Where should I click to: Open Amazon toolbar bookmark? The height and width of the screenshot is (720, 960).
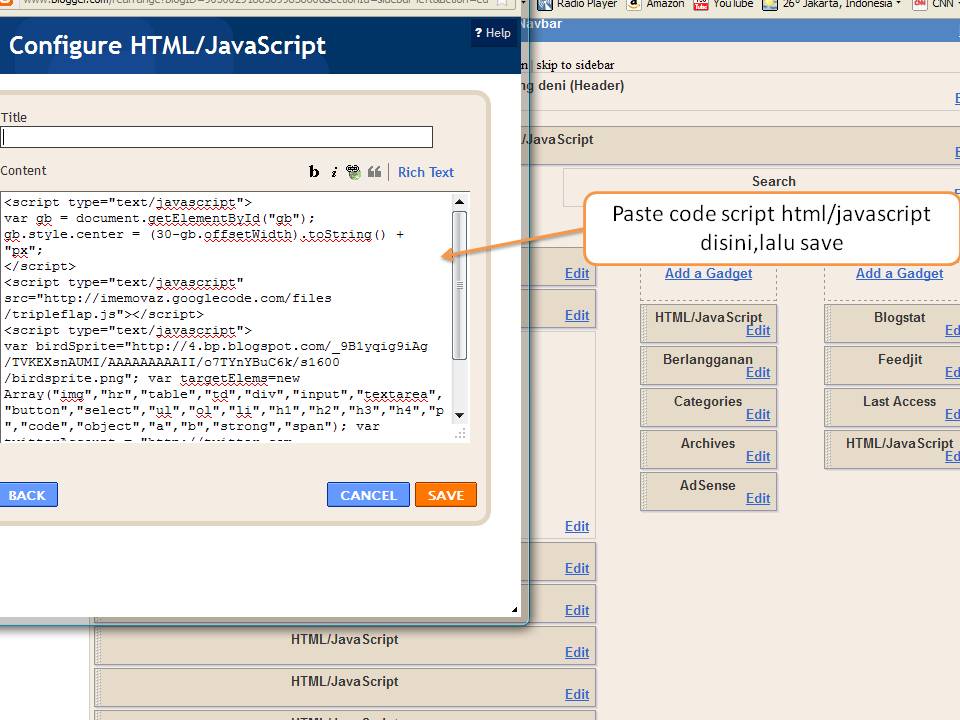(x=656, y=4)
